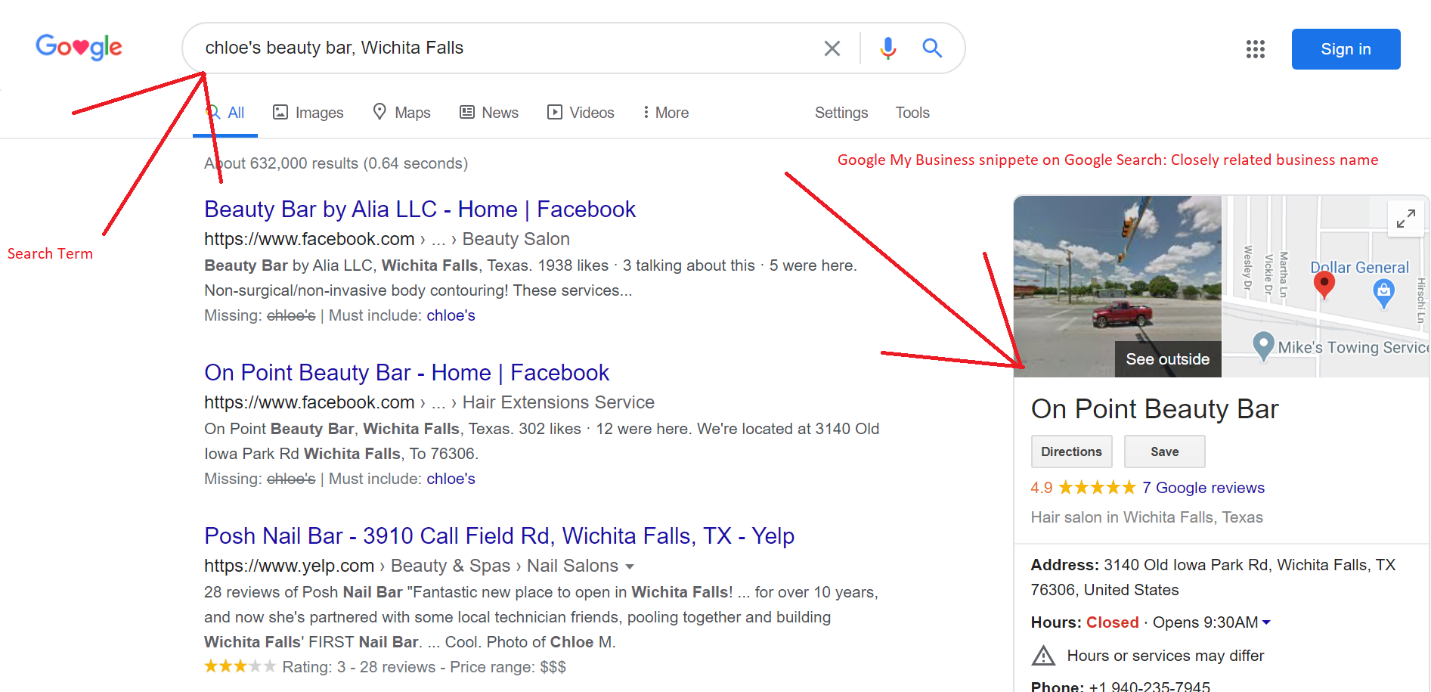Open the Google apps grid
Viewport: 1431px width, 692px height.
pyautogui.click(x=1255, y=49)
